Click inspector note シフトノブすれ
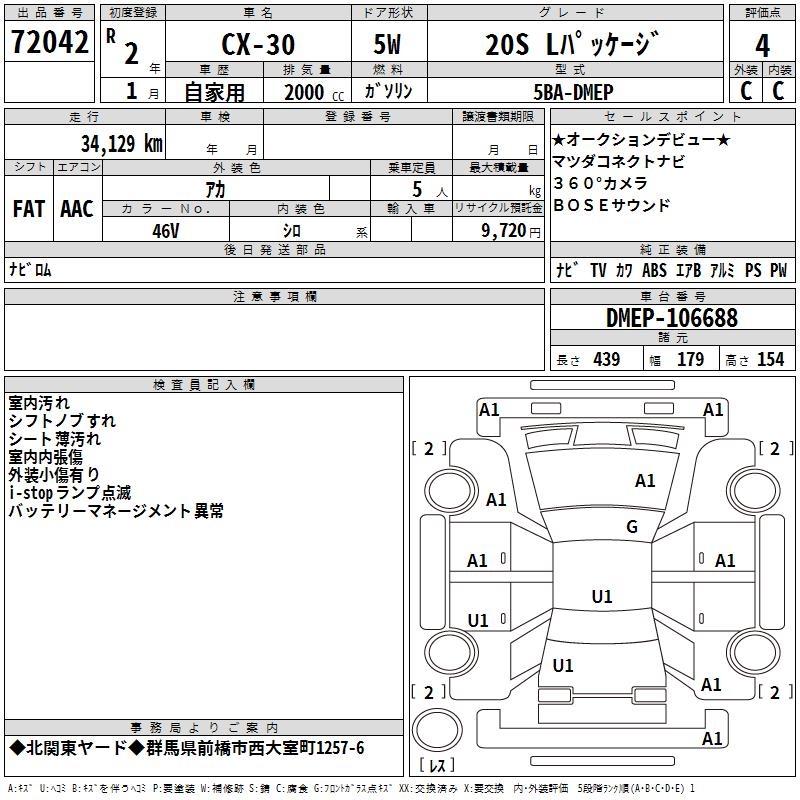 click(x=62, y=421)
